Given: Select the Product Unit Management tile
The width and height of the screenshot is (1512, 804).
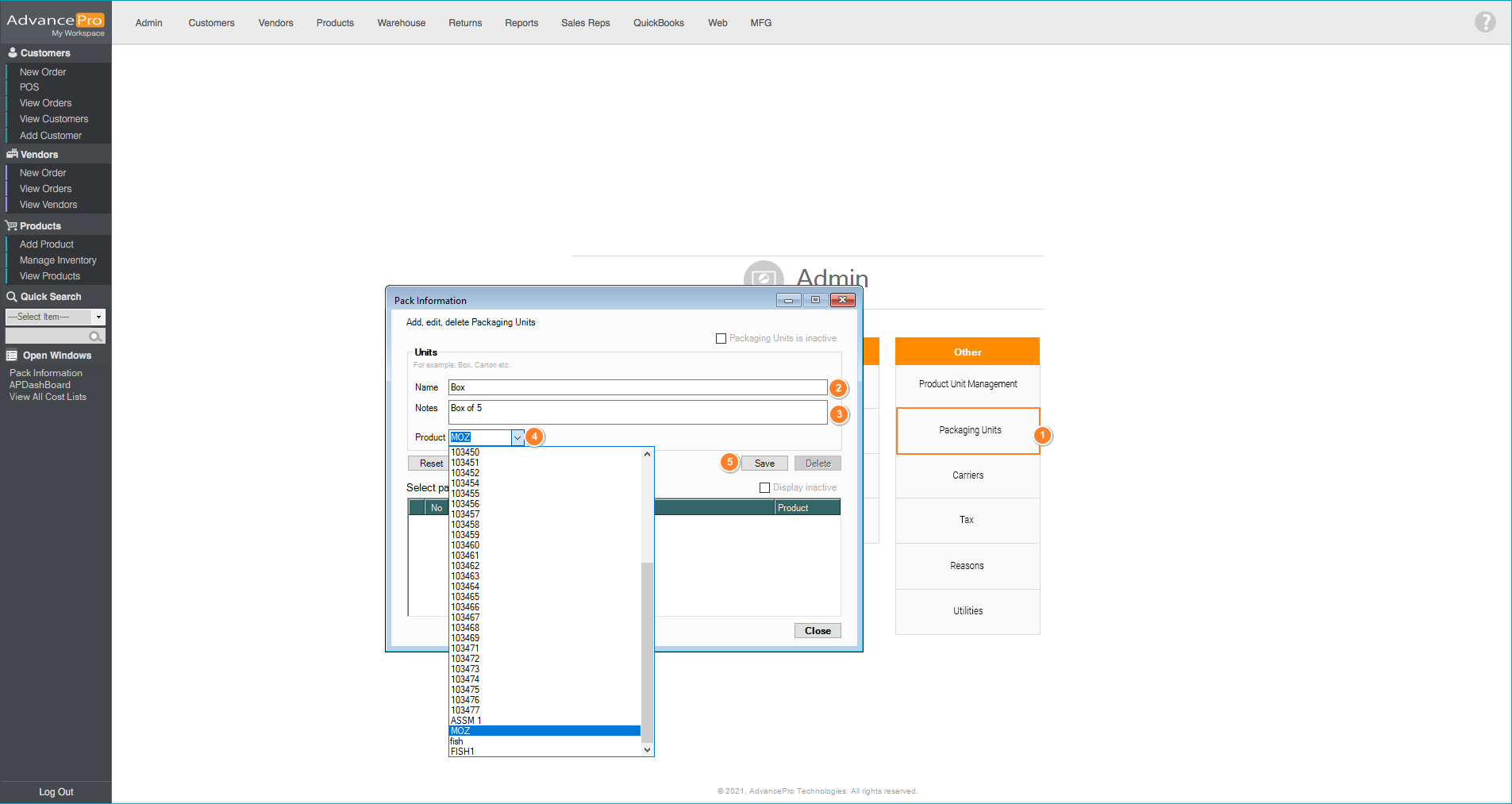Looking at the screenshot, I should click(x=968, y=384).
